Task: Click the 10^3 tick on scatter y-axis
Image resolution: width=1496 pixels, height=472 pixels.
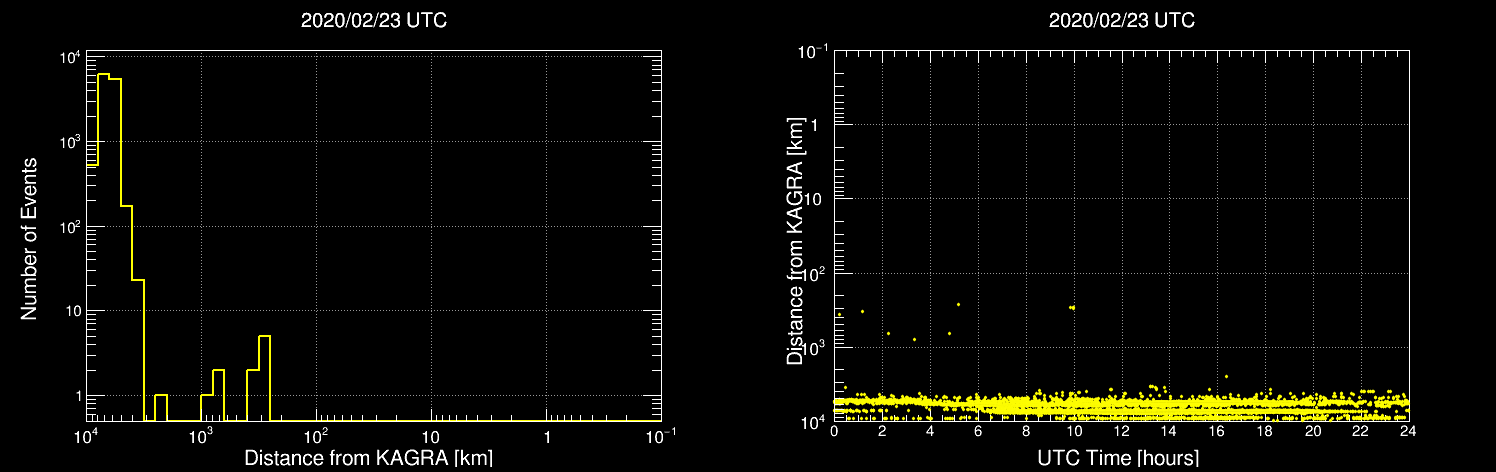Action: click(815, 346)
